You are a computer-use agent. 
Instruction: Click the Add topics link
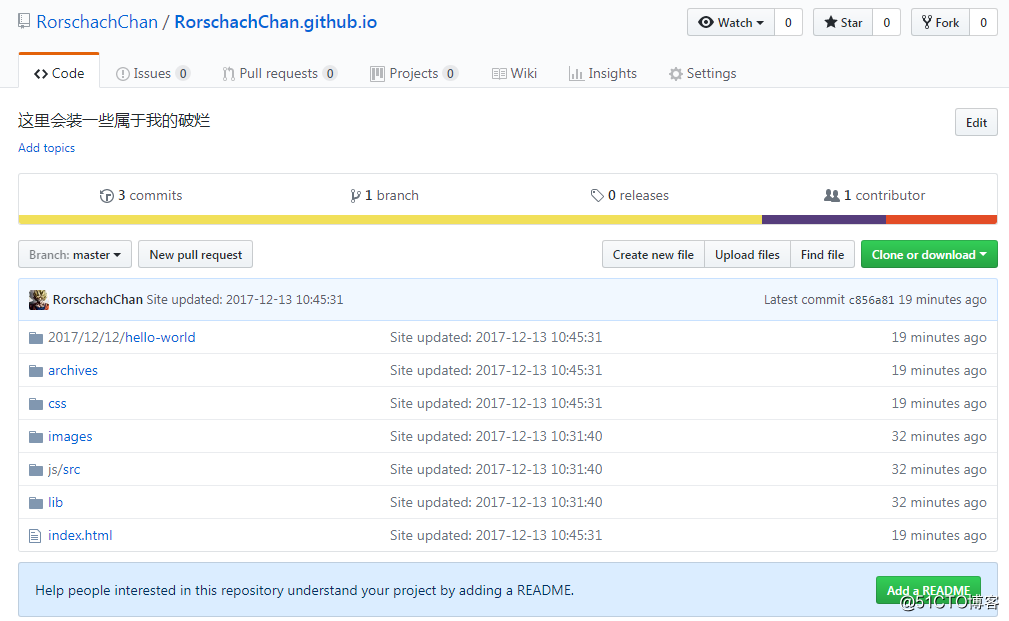pyautogui.click(x=46, y=148)
